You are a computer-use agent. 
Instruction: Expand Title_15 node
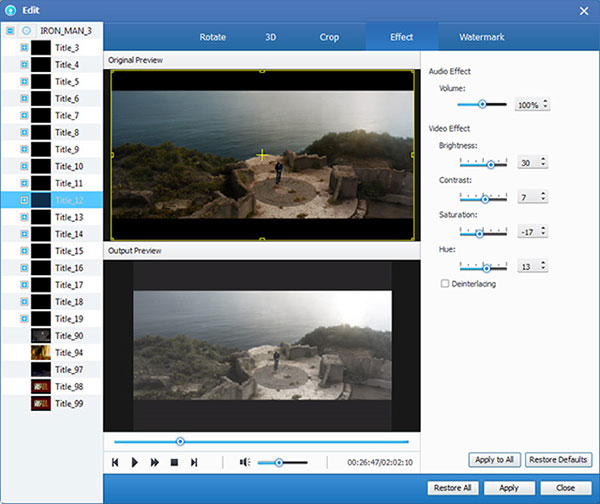tap(24, 251)
